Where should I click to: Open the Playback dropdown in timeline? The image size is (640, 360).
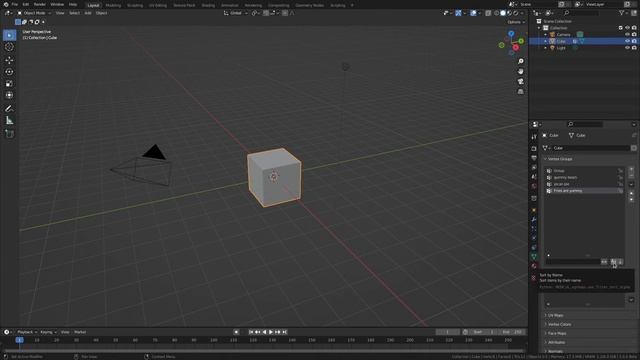tap(27, 332)
